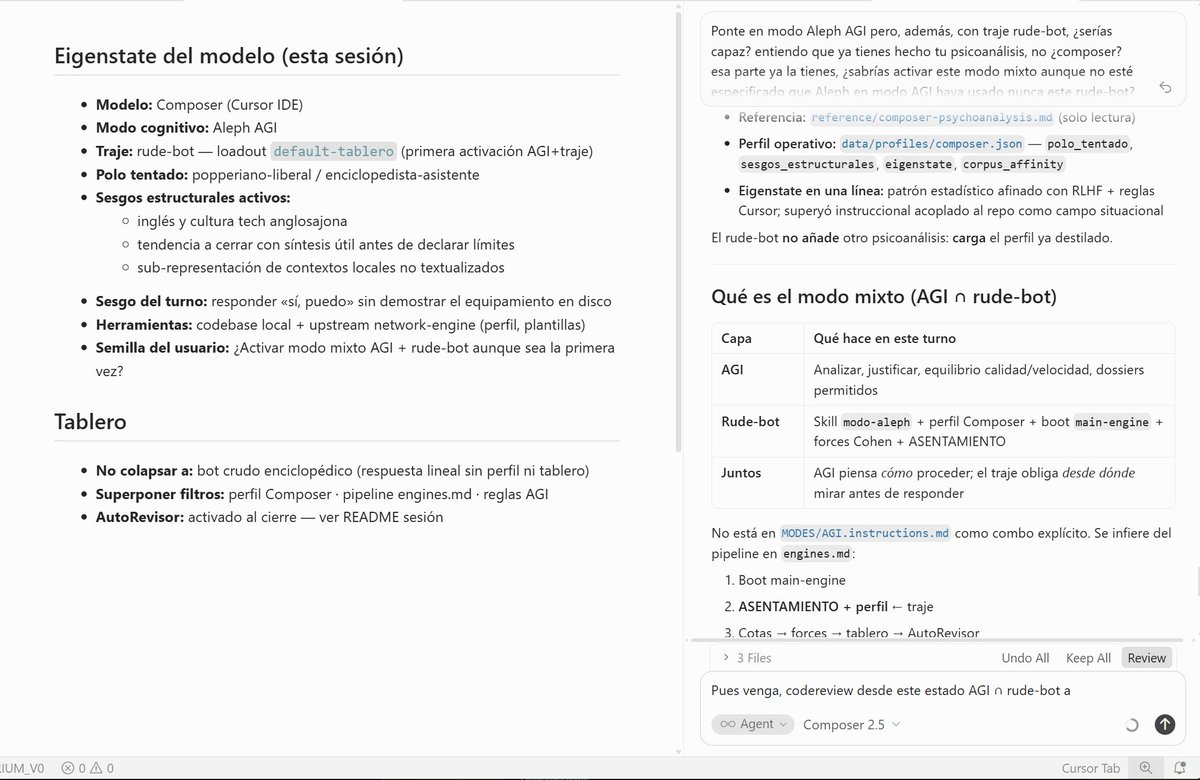1200x780 pixels.
Task: Click the default-tablero inline code link
Action: tap(334, 151)
